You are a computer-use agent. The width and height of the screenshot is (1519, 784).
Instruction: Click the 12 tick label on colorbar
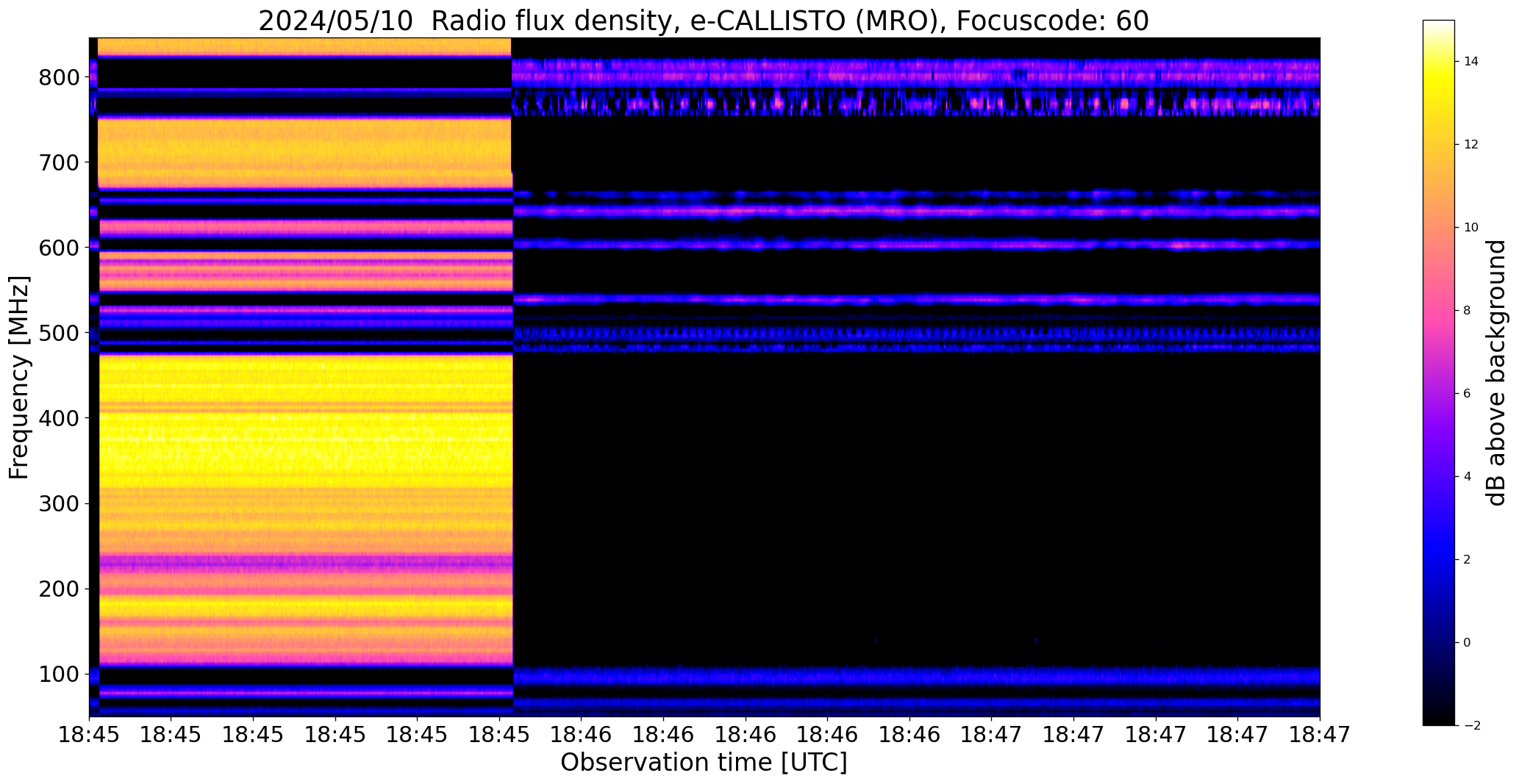(x=1471, y=145)
